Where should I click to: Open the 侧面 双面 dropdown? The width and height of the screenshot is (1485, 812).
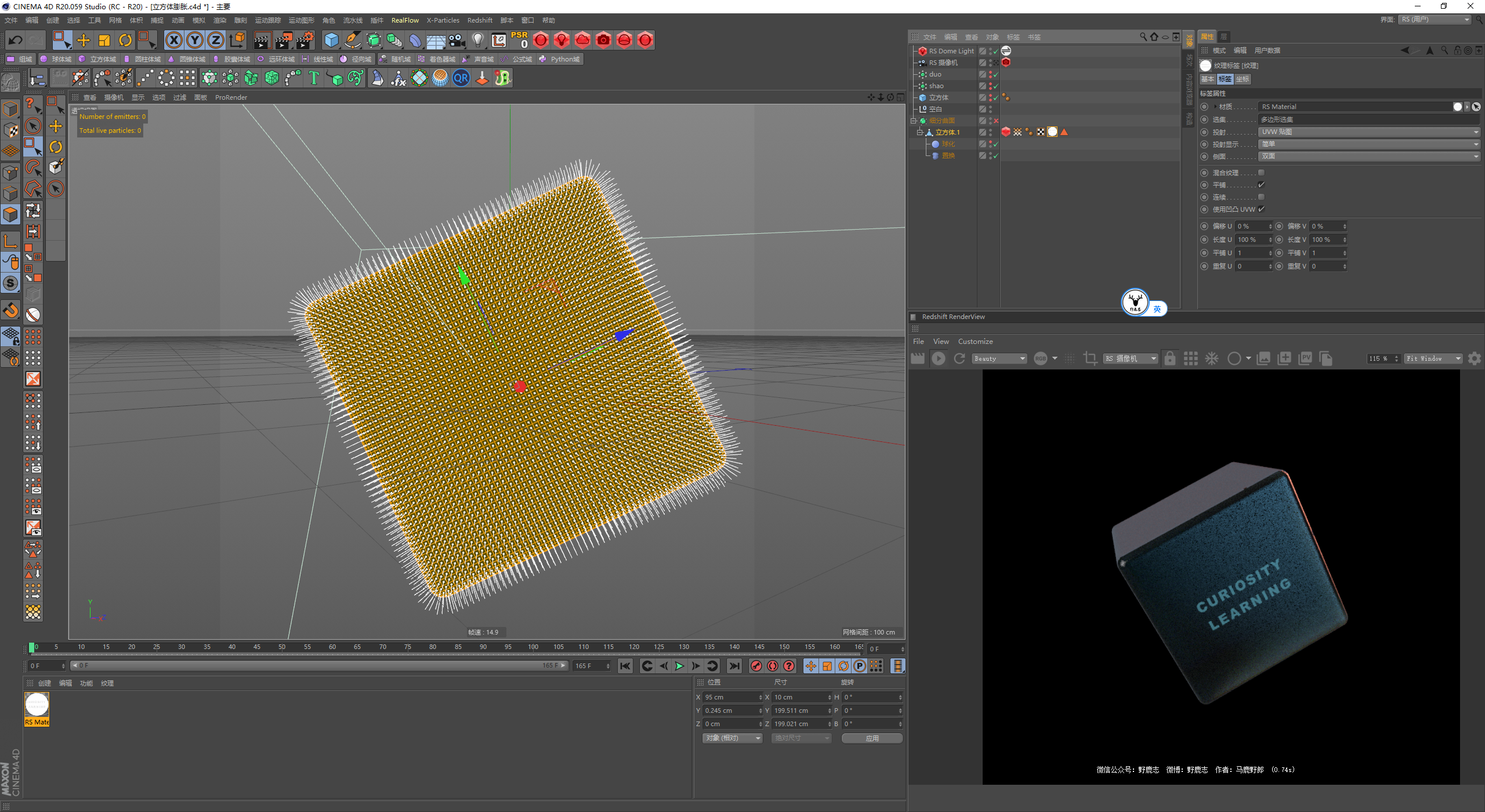(x=1369, y=157)
